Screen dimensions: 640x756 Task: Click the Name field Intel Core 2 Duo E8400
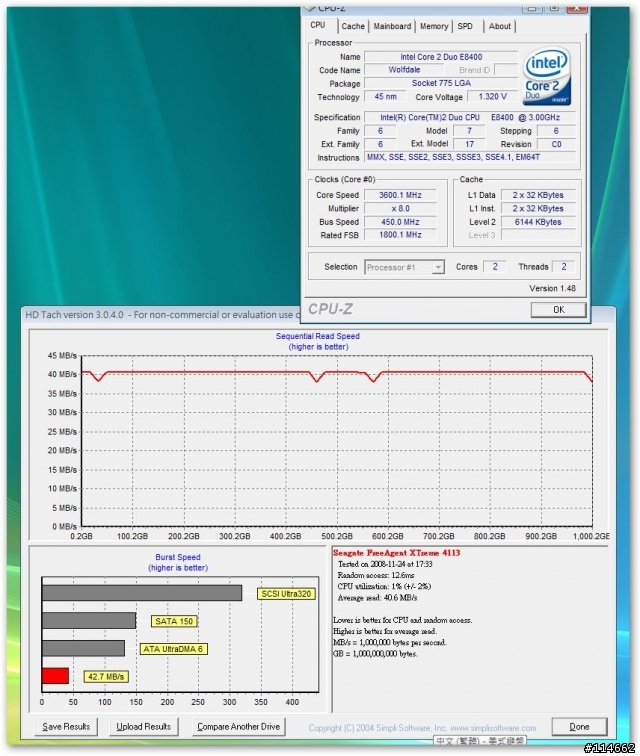pos(441,57)
